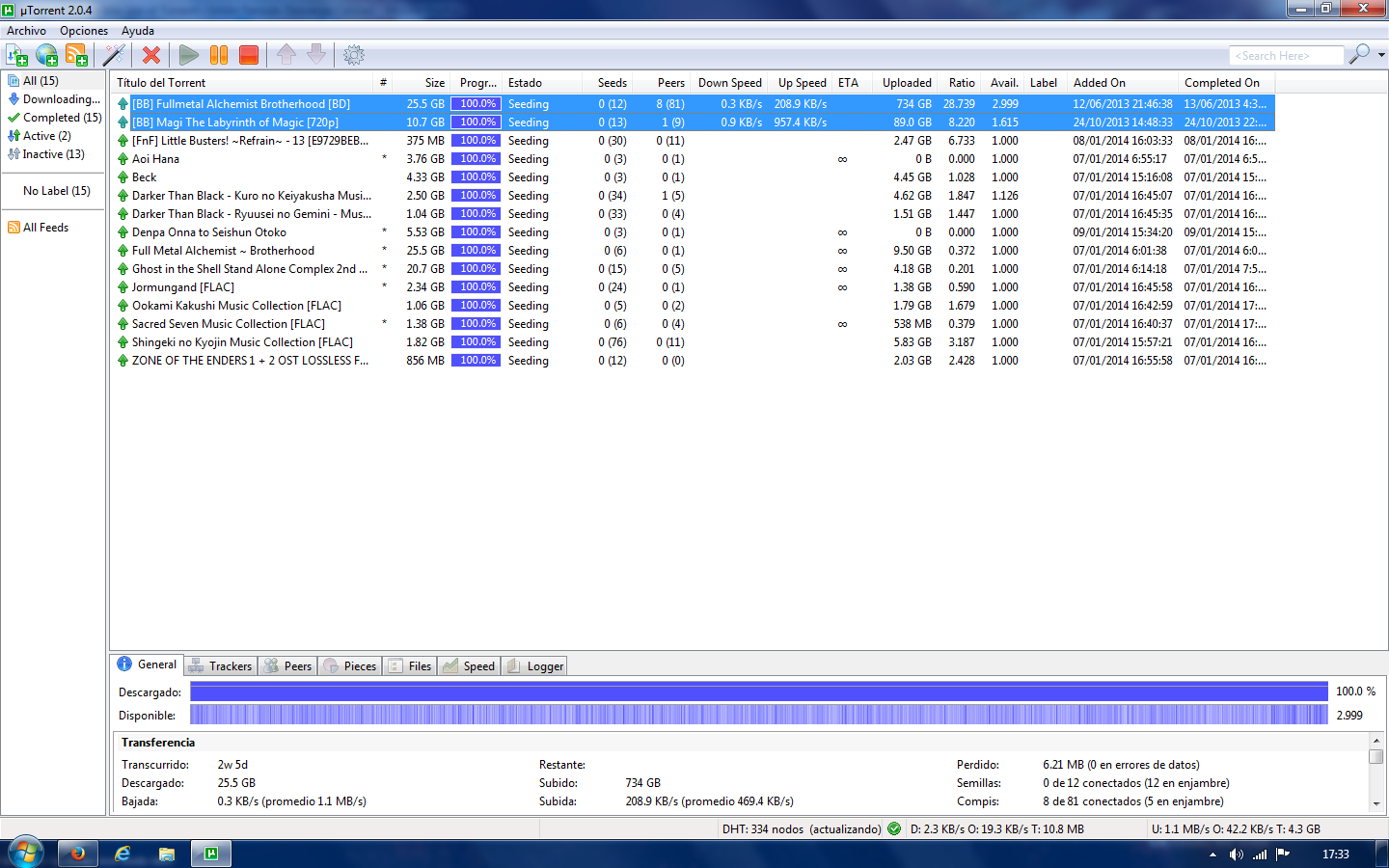Switch to the Trackers tab
The width and height of the screenshot is (1389, 868).
220,666
